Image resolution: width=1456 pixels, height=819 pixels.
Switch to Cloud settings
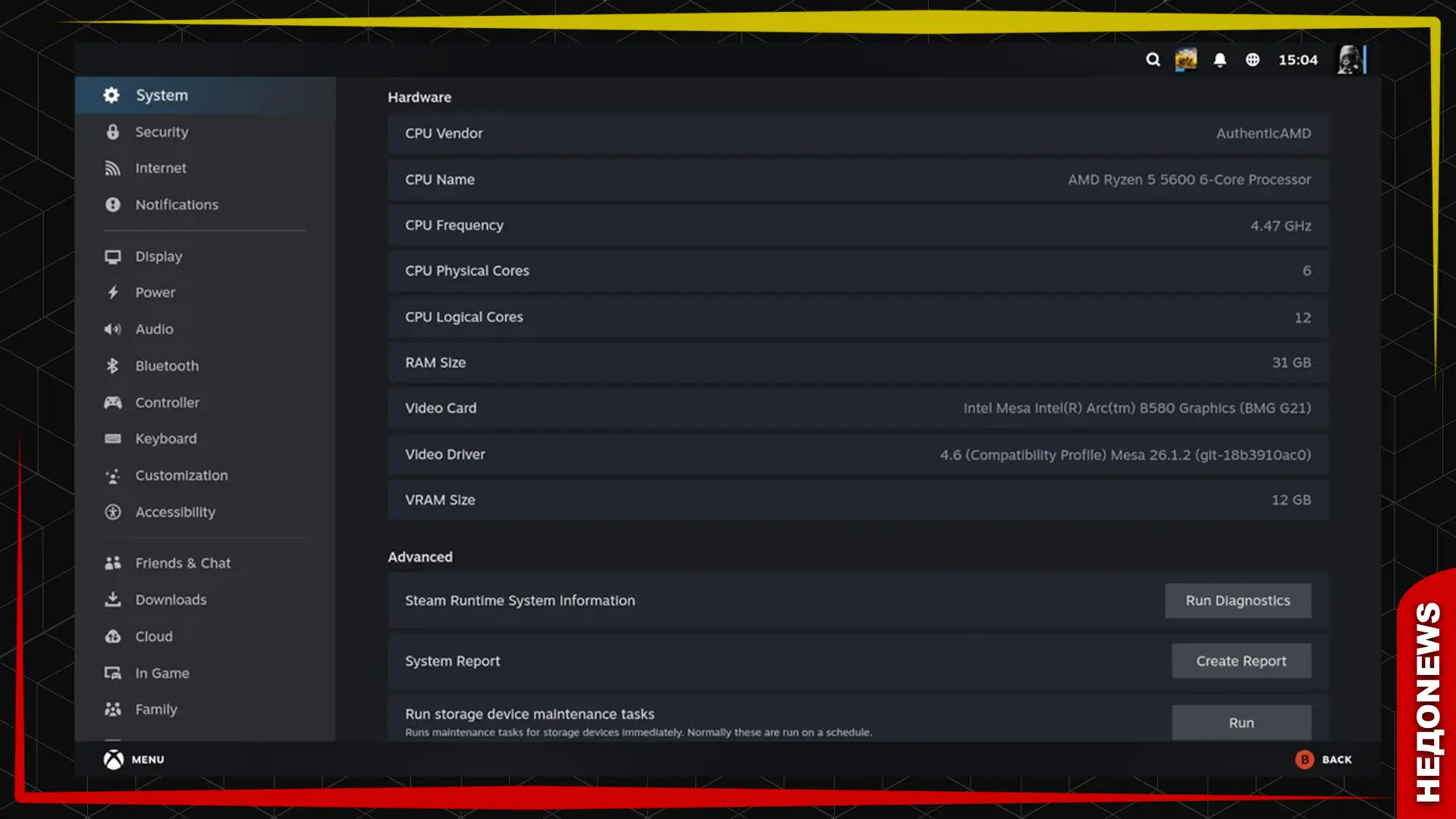(205, 636)
